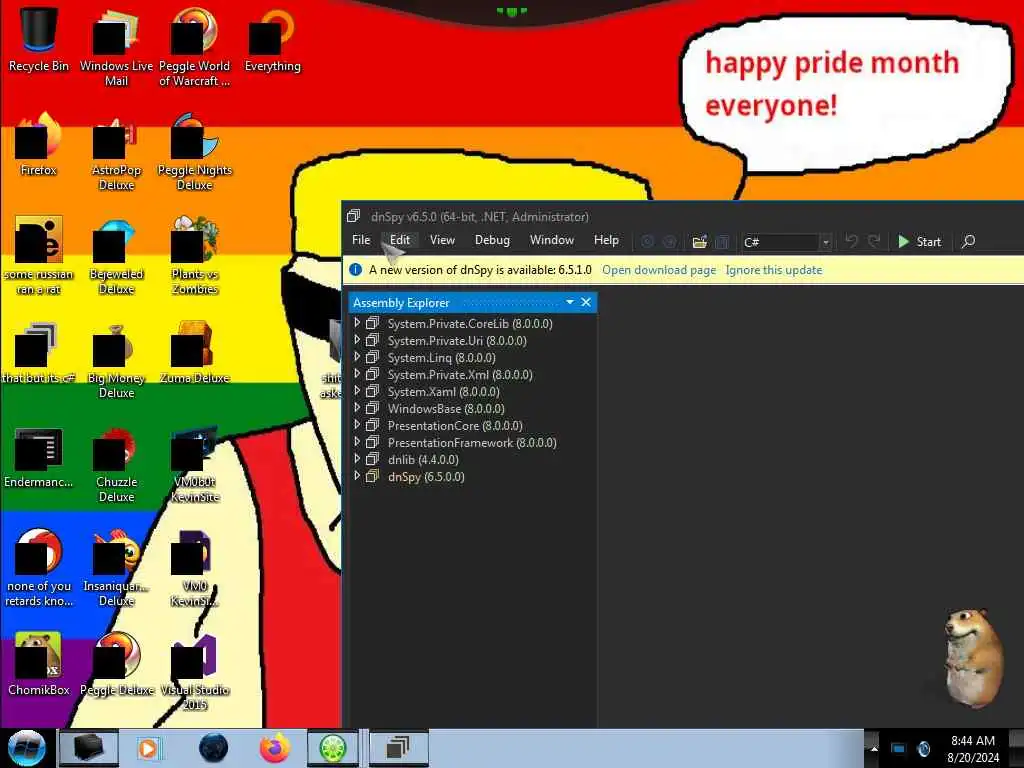The height and width of the screenshot is (768, 1024).
Task: Click the Redo arrow in dnSpy toolbar
Action: pyautogui.click(x=874, y=241)
